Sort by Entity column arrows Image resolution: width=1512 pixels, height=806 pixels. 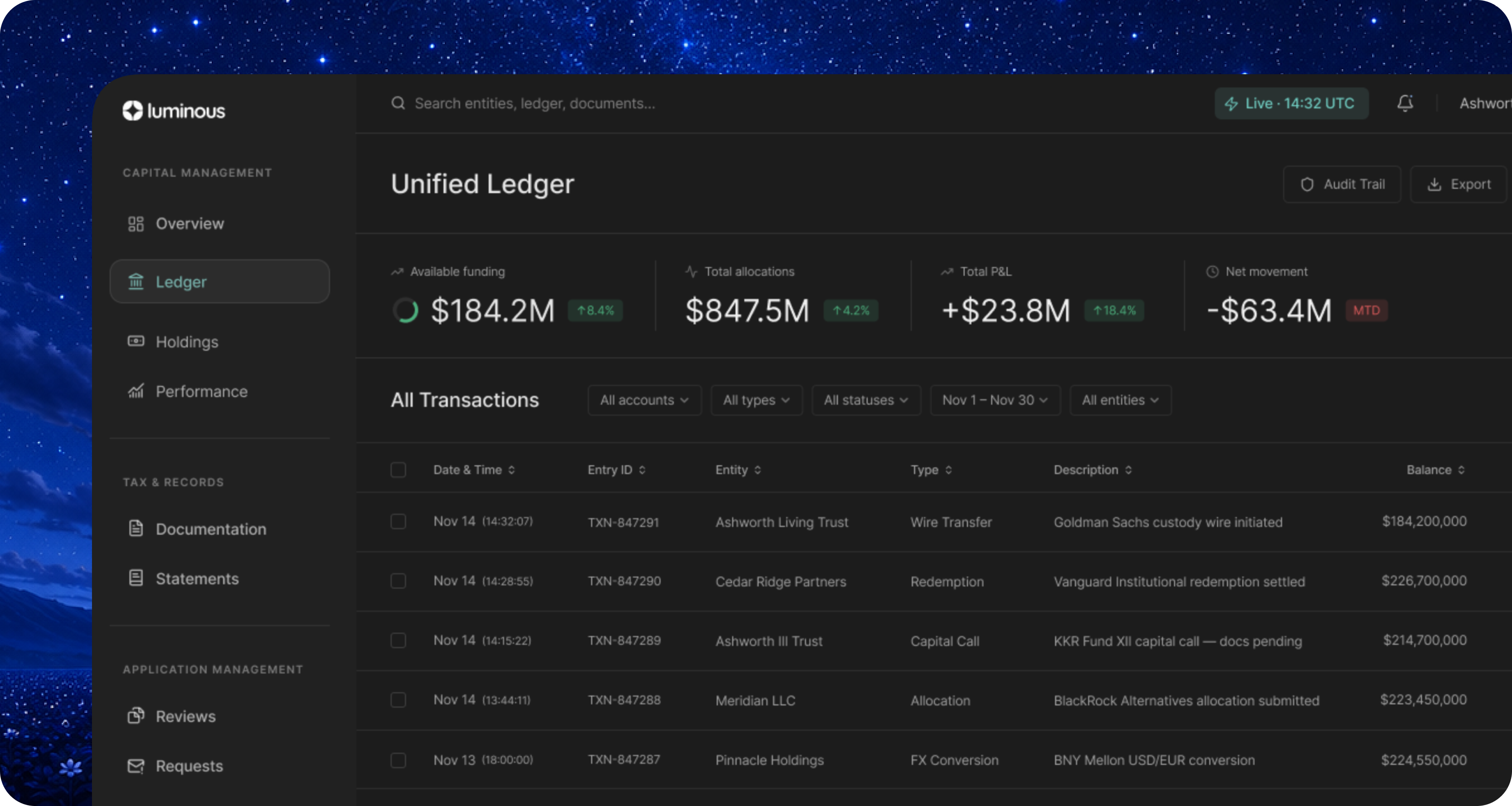coord(757,470)
